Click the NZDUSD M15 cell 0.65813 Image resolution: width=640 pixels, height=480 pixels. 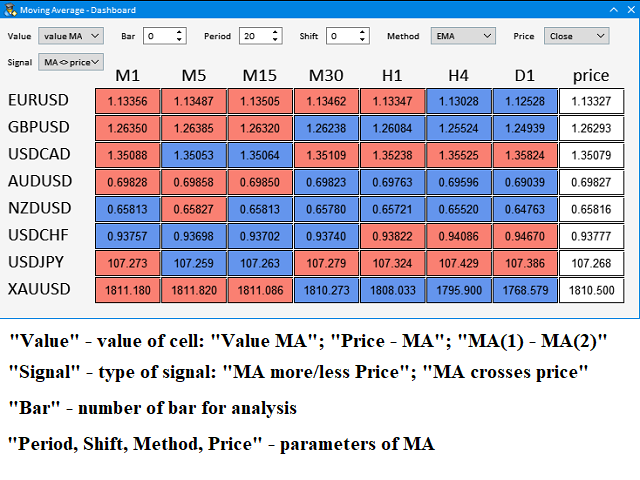259,209
